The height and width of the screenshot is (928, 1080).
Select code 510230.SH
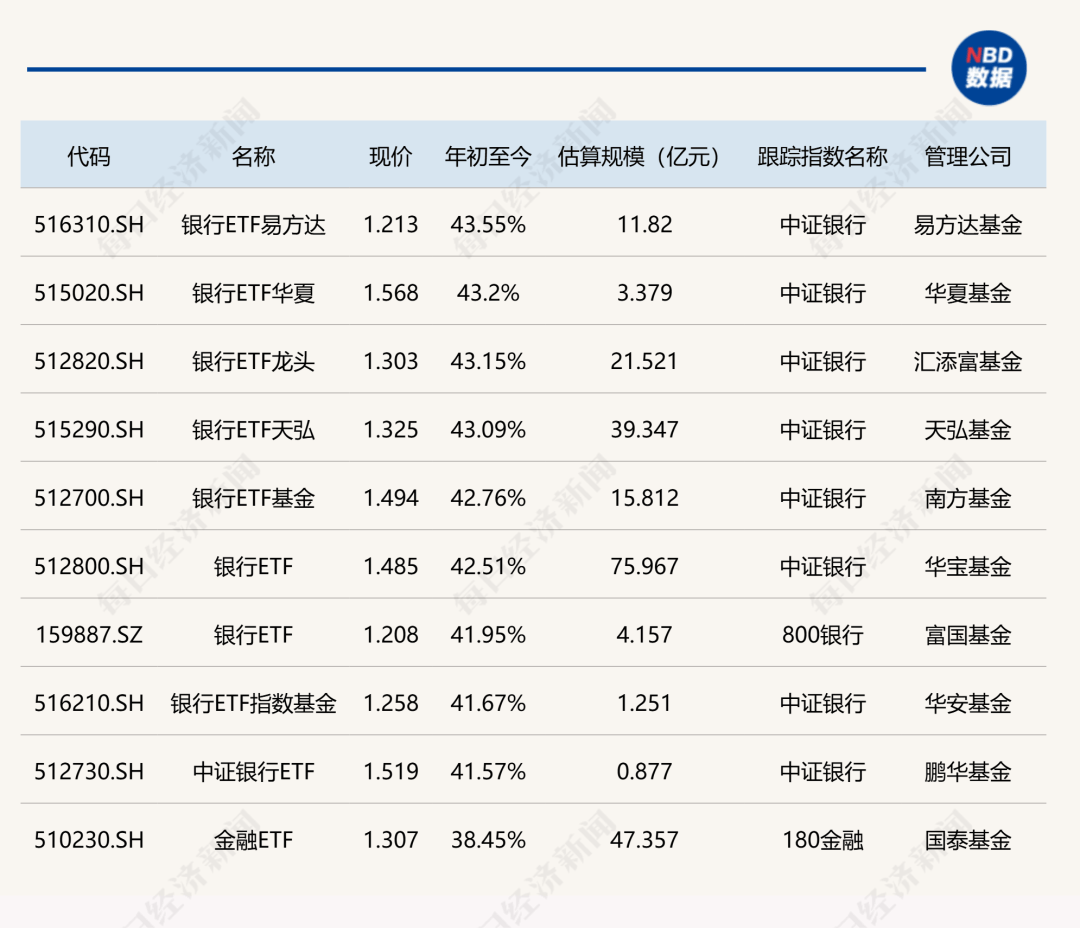91,840
